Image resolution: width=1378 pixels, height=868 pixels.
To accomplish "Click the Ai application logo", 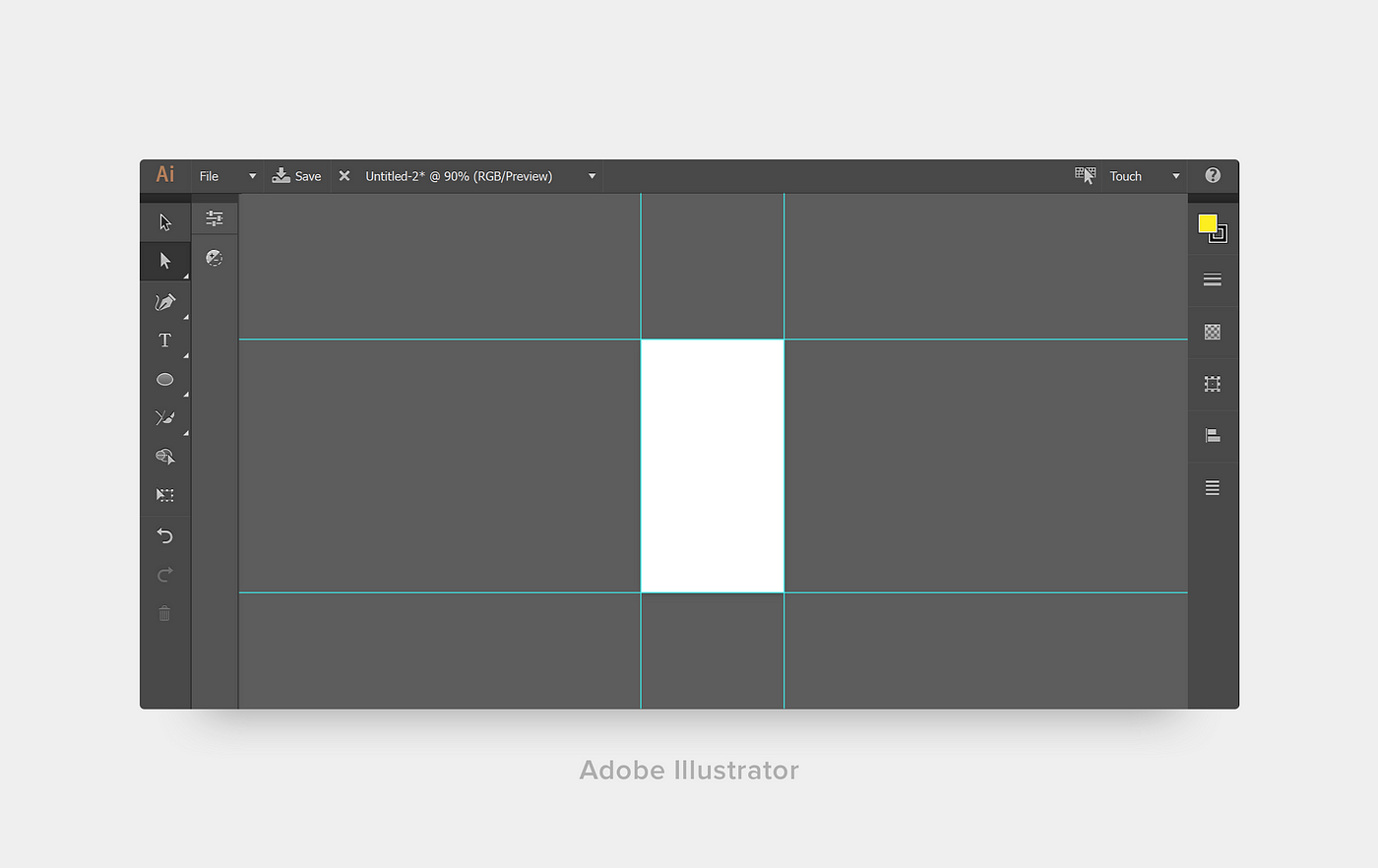I will click(164, 174).
